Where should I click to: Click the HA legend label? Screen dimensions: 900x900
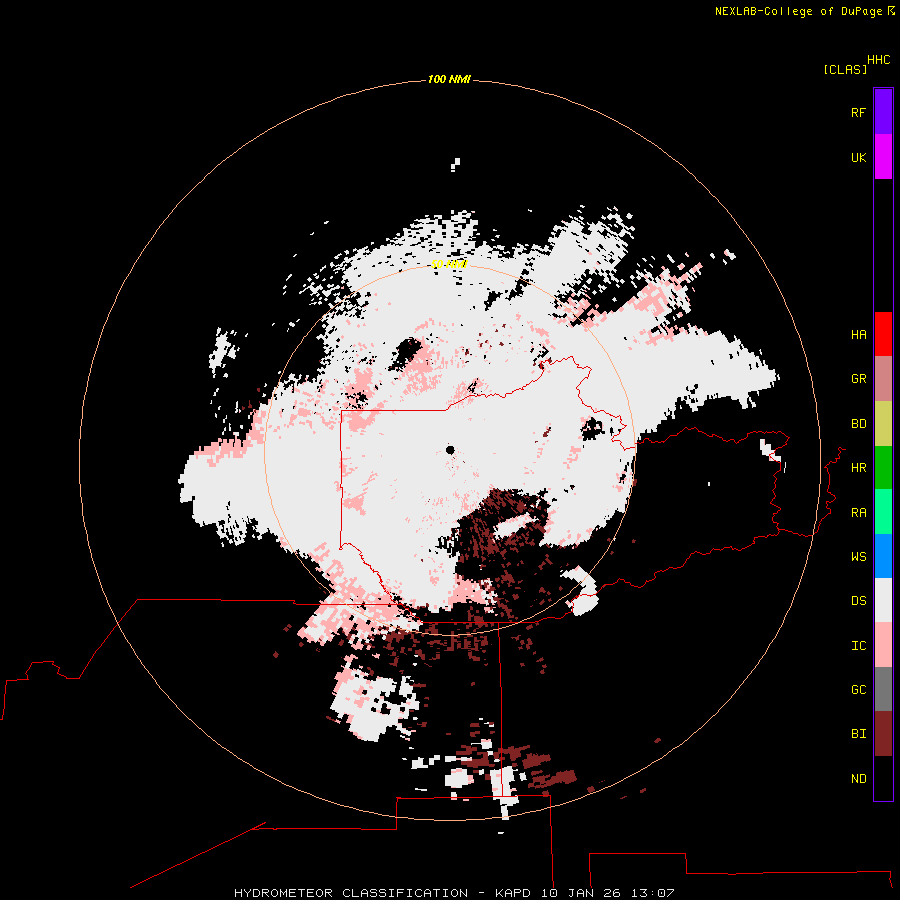point(858,335)
